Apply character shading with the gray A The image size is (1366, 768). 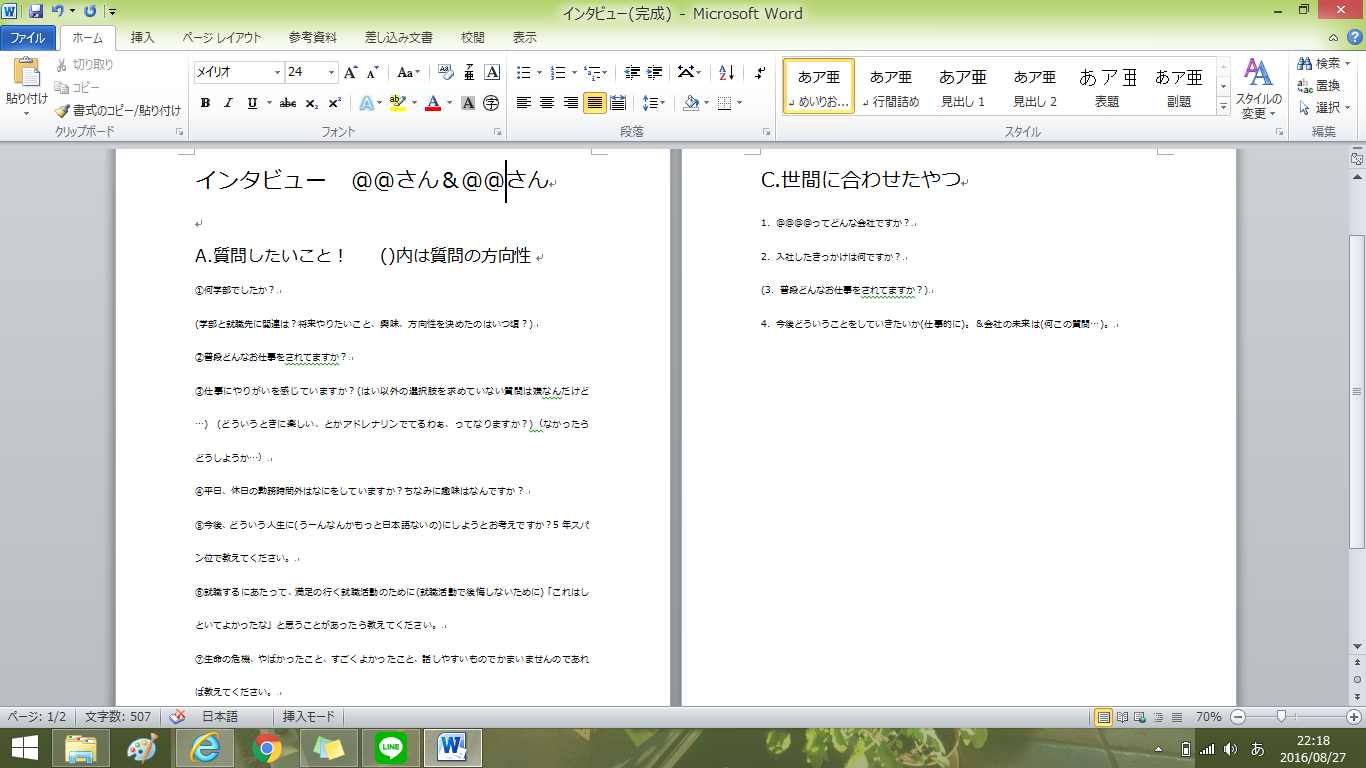pyautogui.click(x=468, y=103)
